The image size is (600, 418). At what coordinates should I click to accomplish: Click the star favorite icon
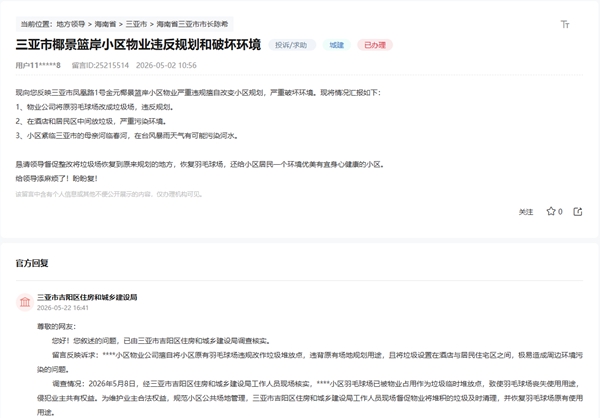coord(551,211)
